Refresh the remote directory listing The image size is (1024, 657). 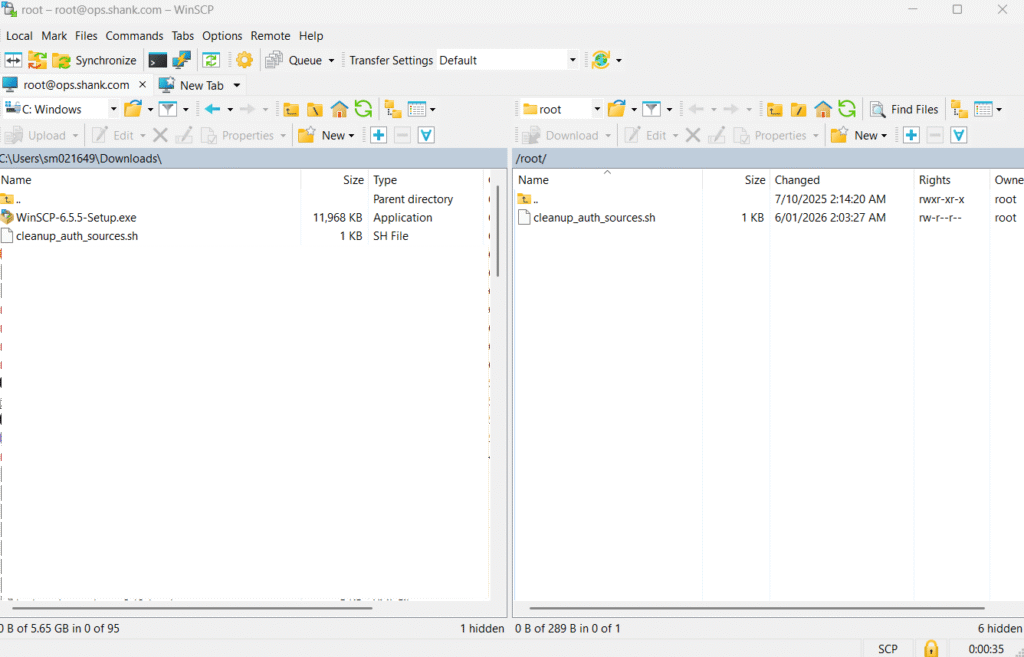pos(845,108)
